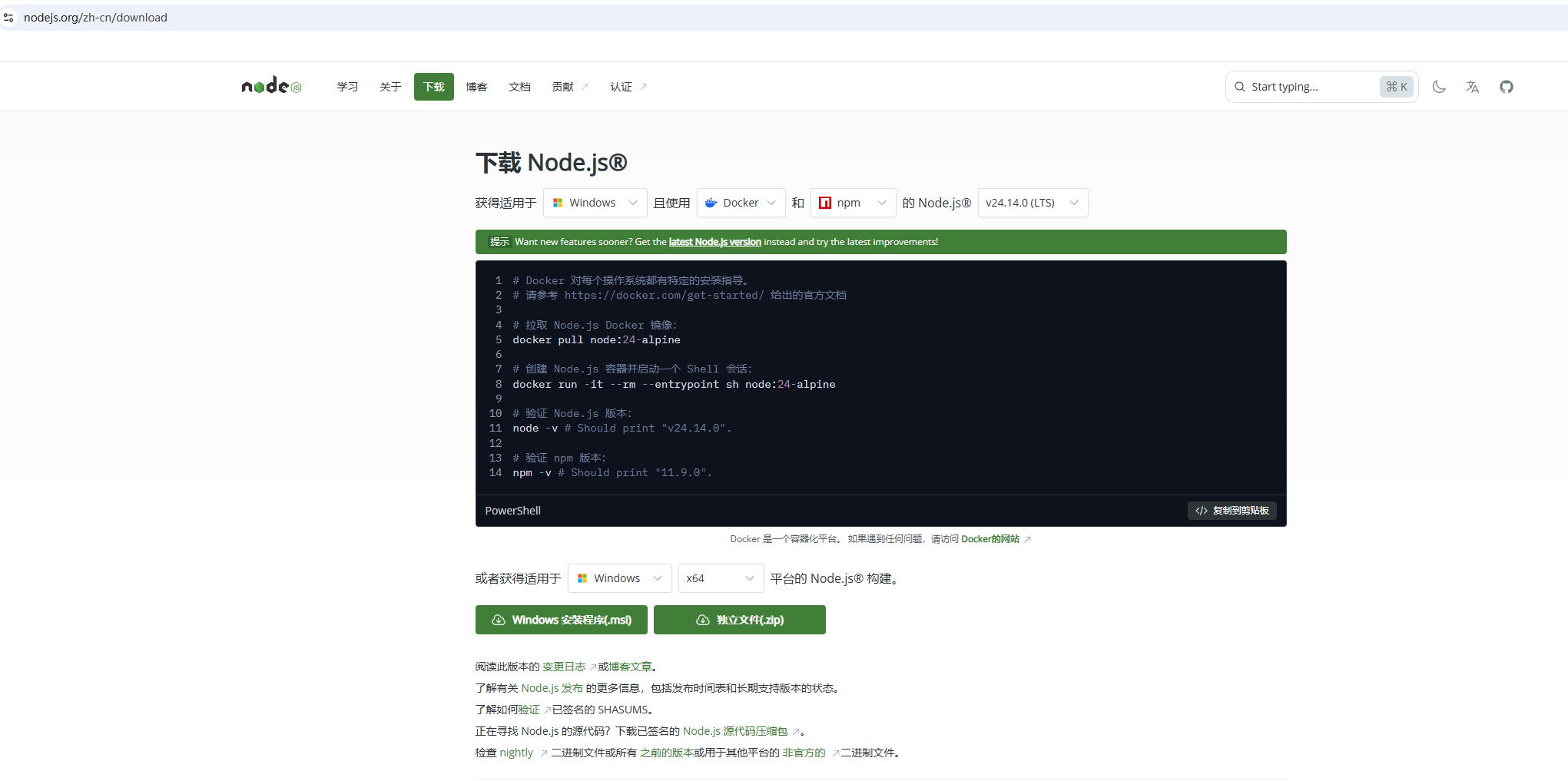Click the docker pull node:24-alpine line

click(x=596, y=339)
